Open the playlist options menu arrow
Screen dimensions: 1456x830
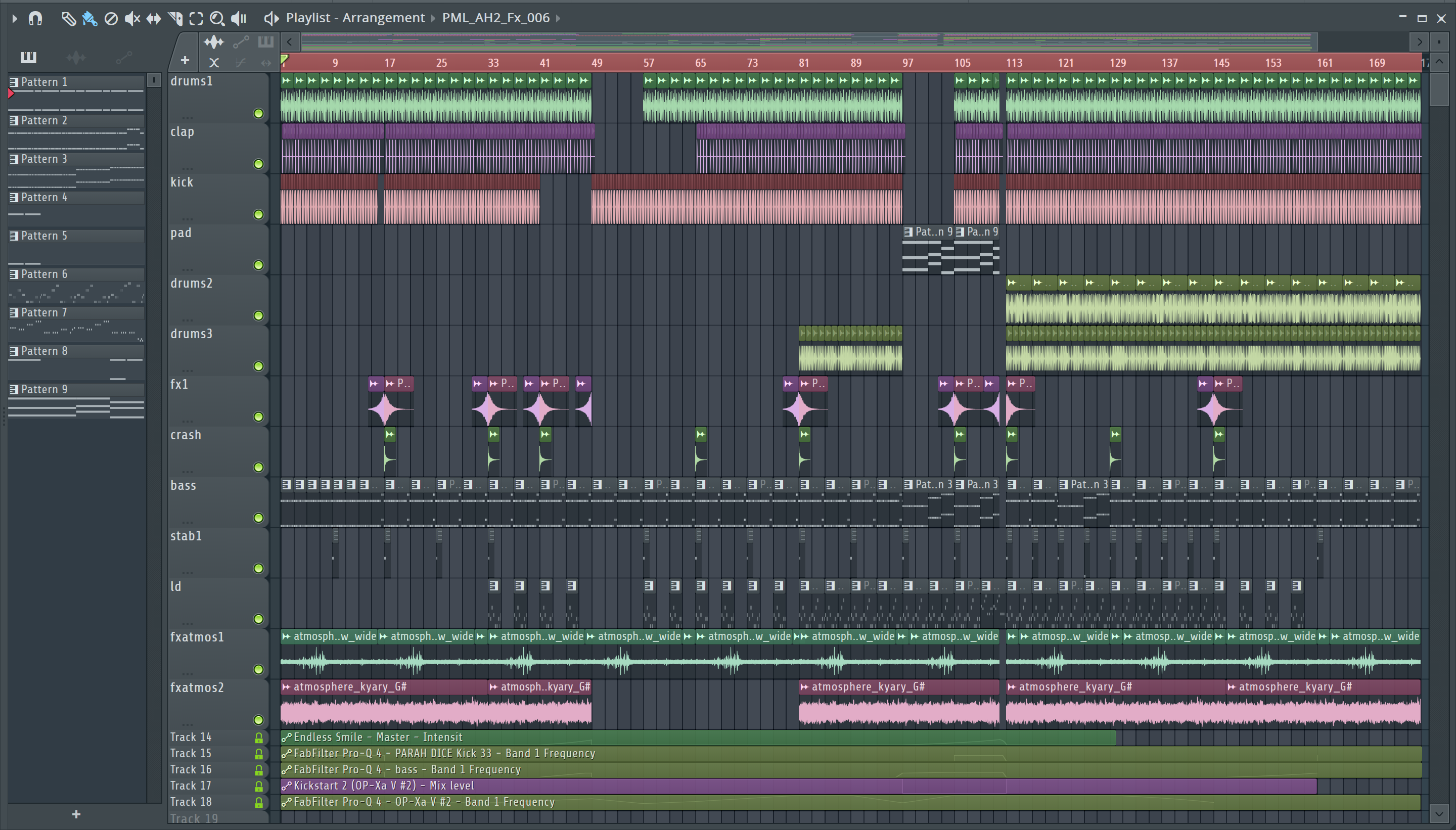[15, 18]
